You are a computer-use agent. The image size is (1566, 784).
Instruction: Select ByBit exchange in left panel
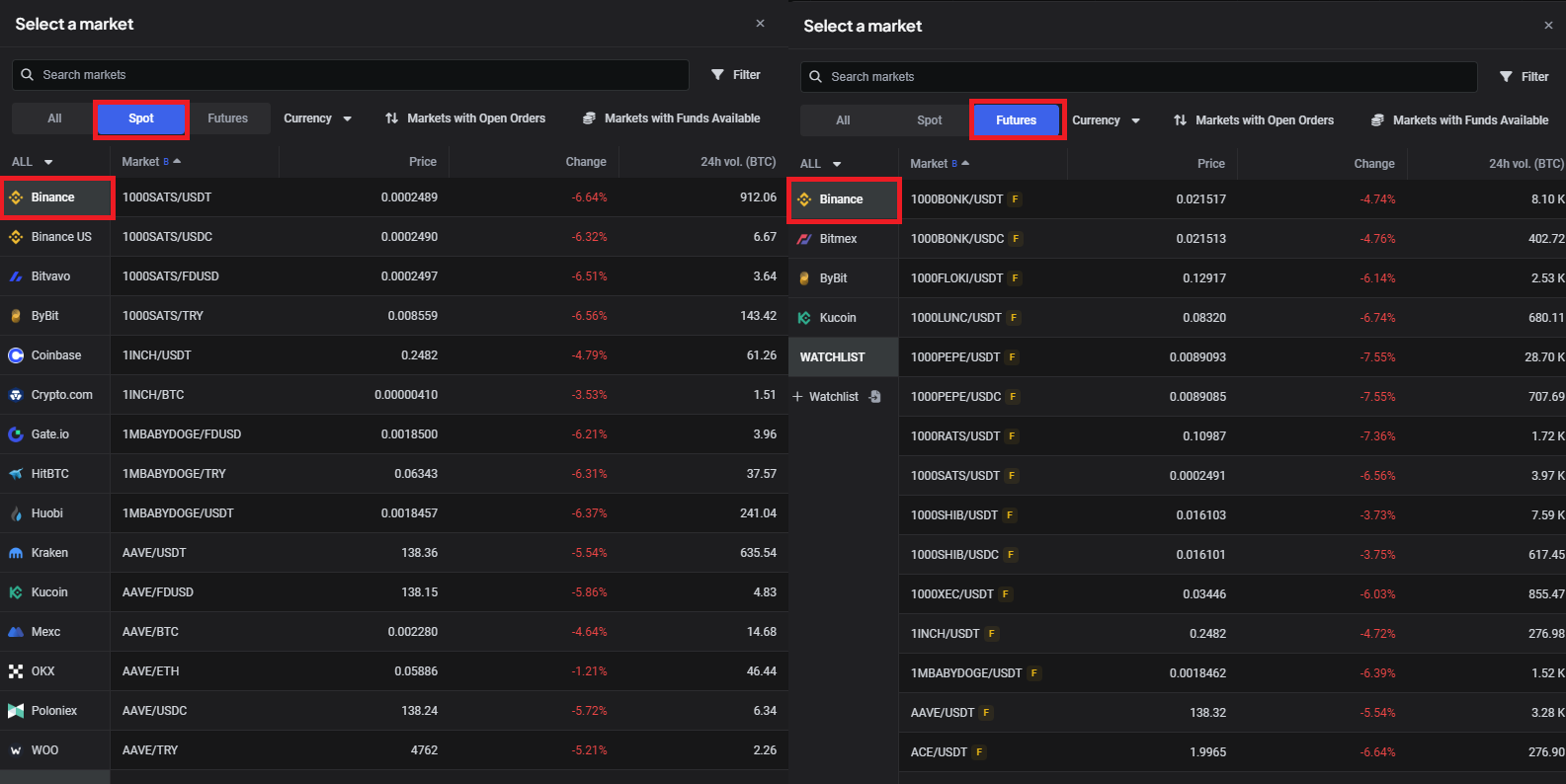(x=54, y=316)
